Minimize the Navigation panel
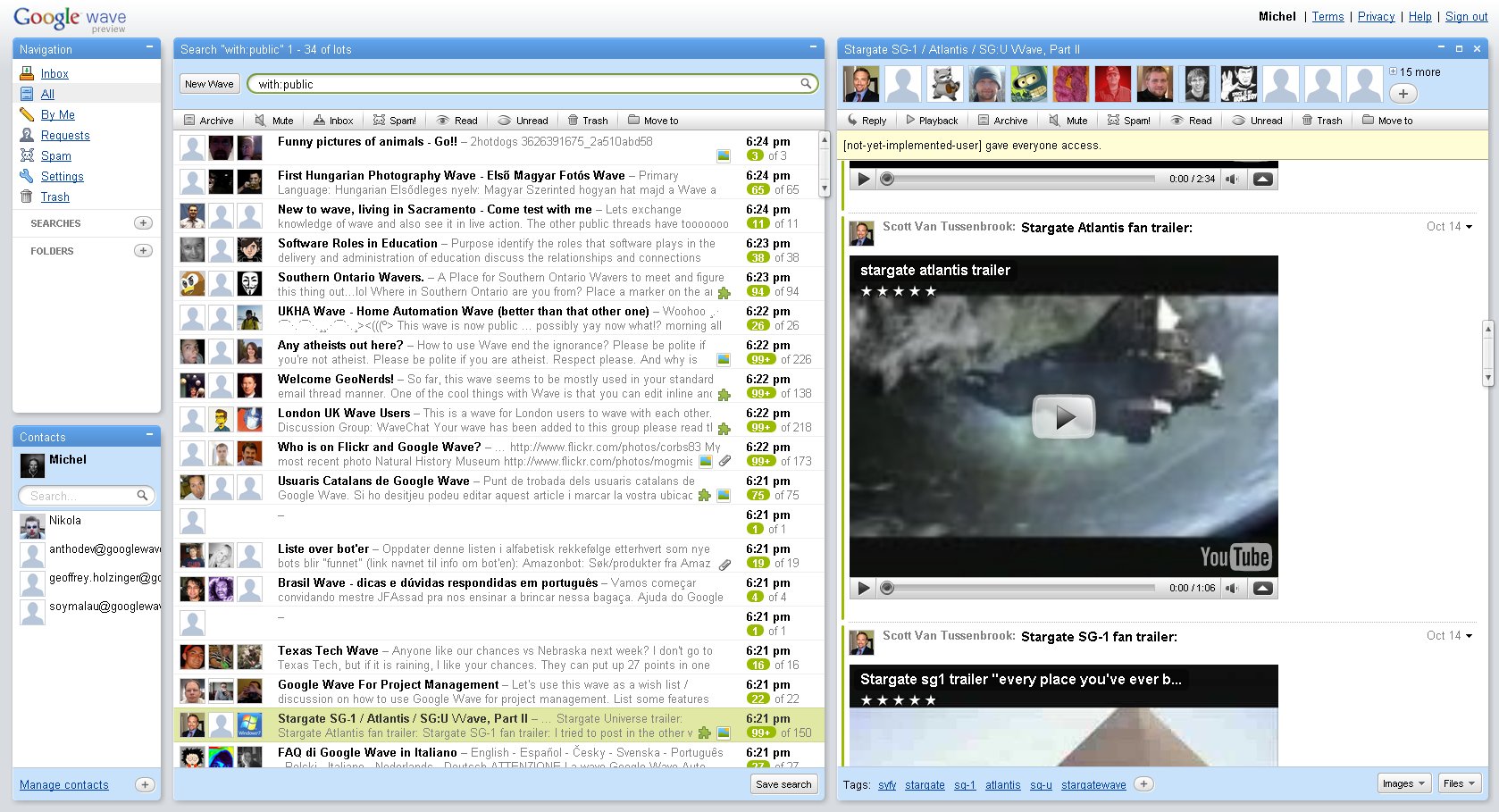The width and height of the screenshot is (1499, 812). click(149, 46)
